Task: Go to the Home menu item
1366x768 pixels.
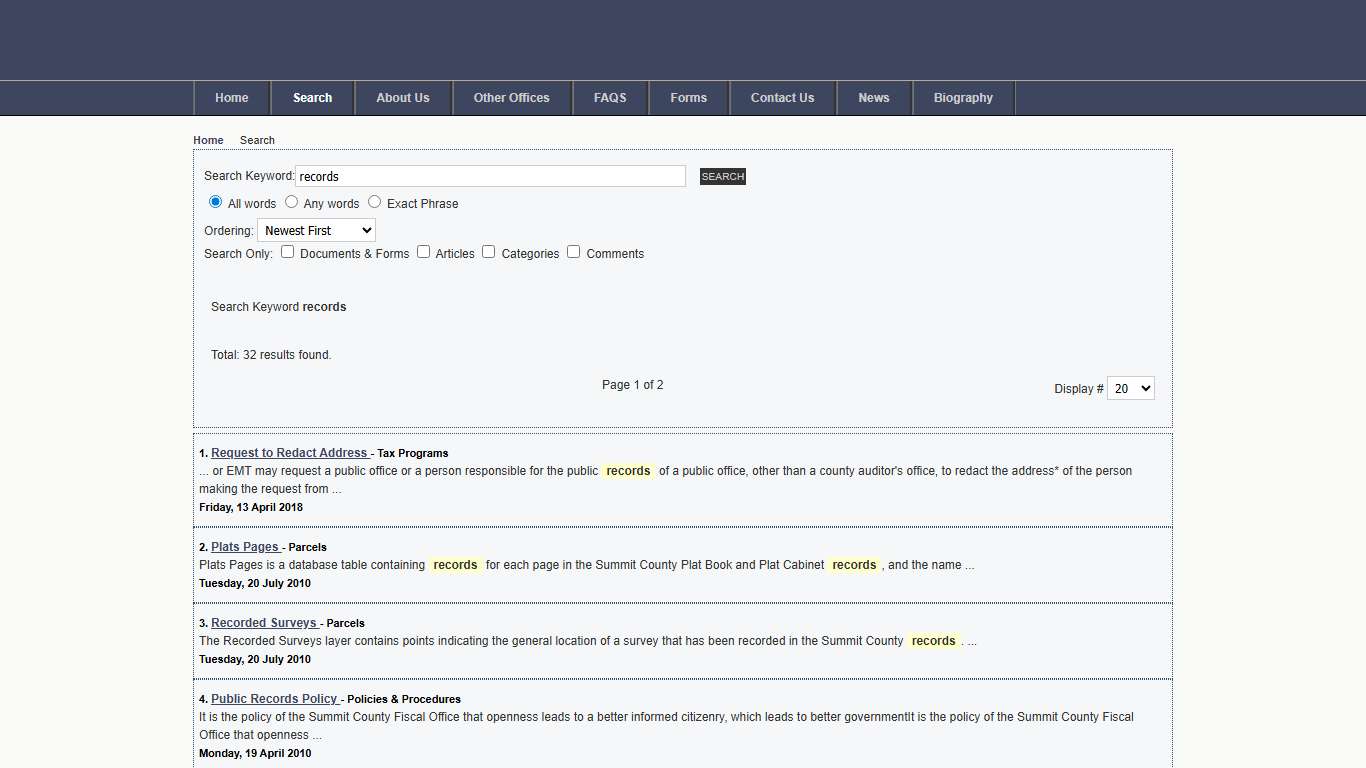Action: [232, 98]
